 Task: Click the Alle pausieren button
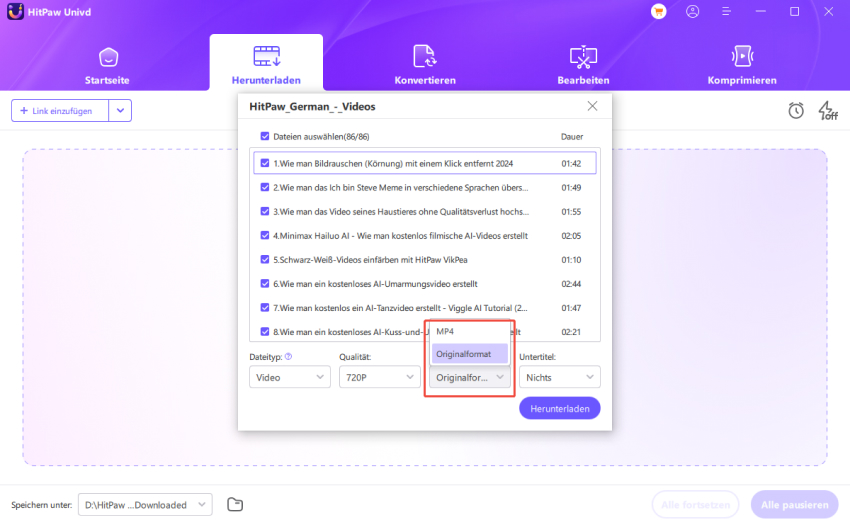pos(794,505)
